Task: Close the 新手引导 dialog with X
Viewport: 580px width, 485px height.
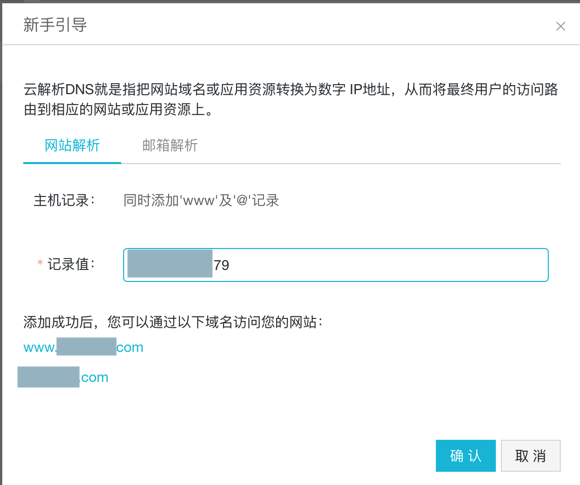Action: pyautogui.click(x=560, y=26)
